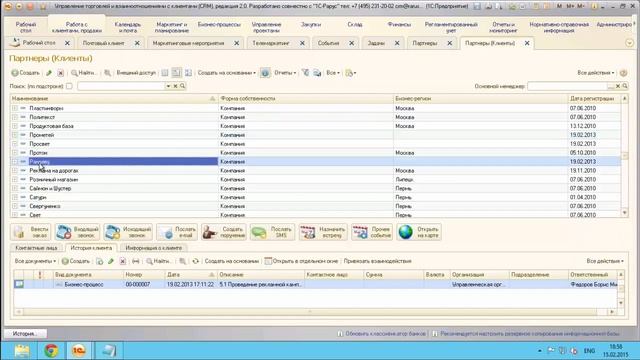Screen dimensions: 640x360
Task: Click the green pencil edit icon in partners toolbar
Action: [x=49, y=73]
